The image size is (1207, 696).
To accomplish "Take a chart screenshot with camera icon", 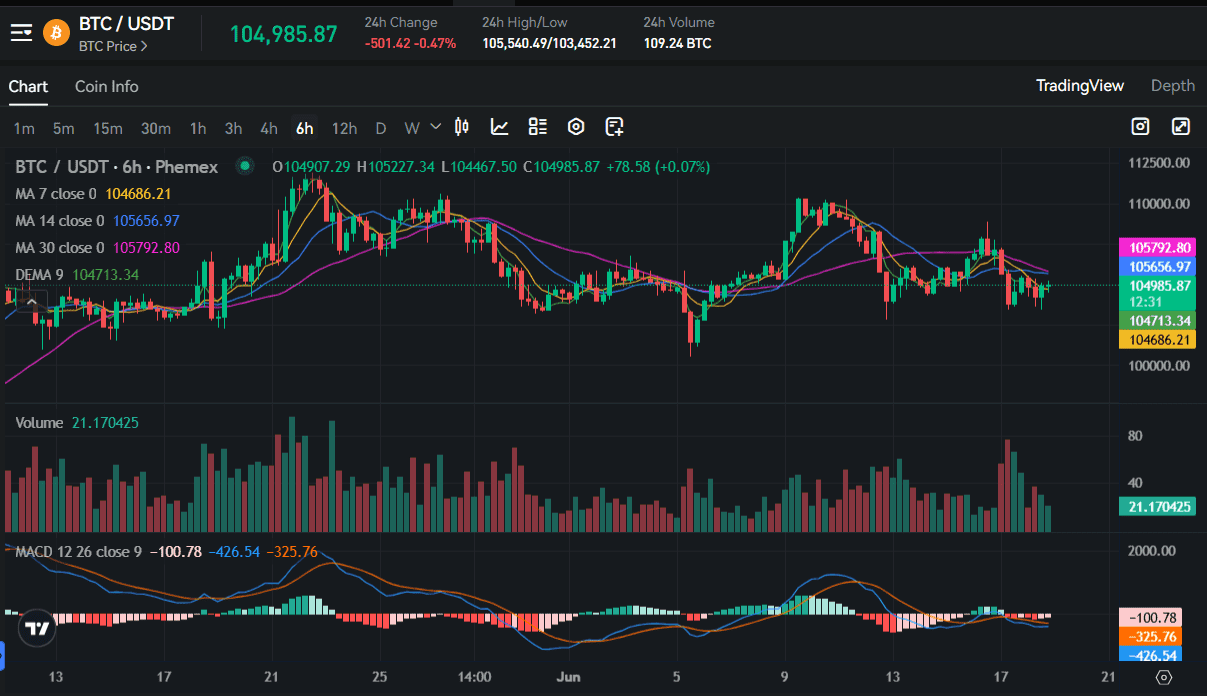I will [1140, 127].
